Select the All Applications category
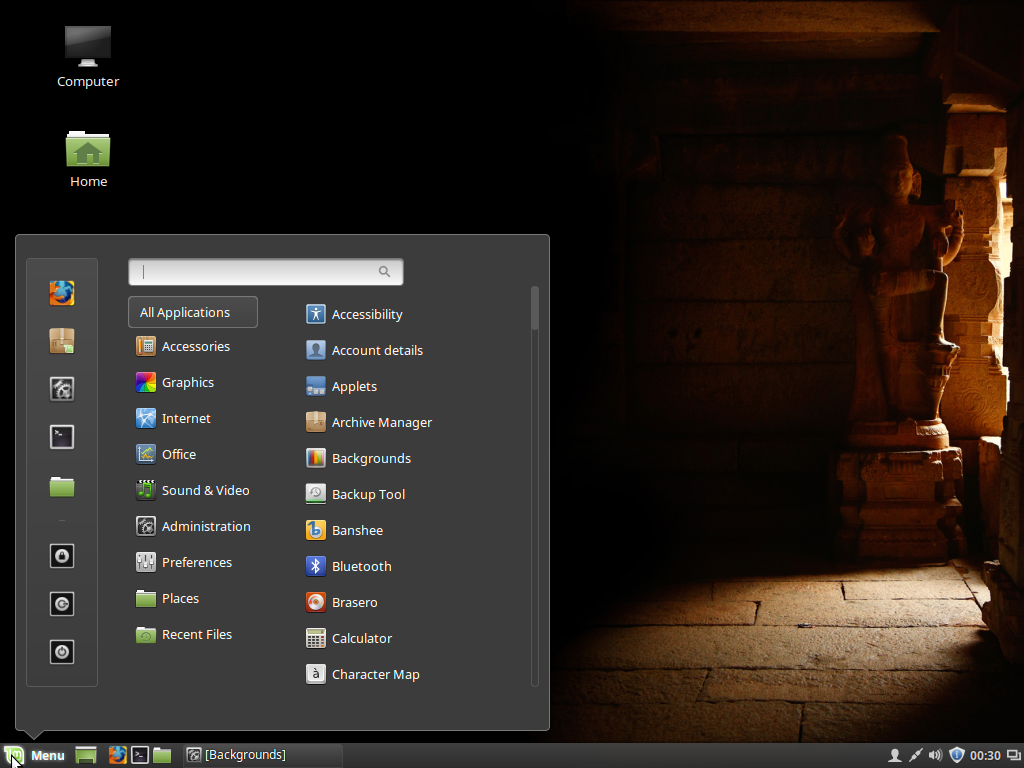This screenshot has width=1024, height=768. [193, 312]
